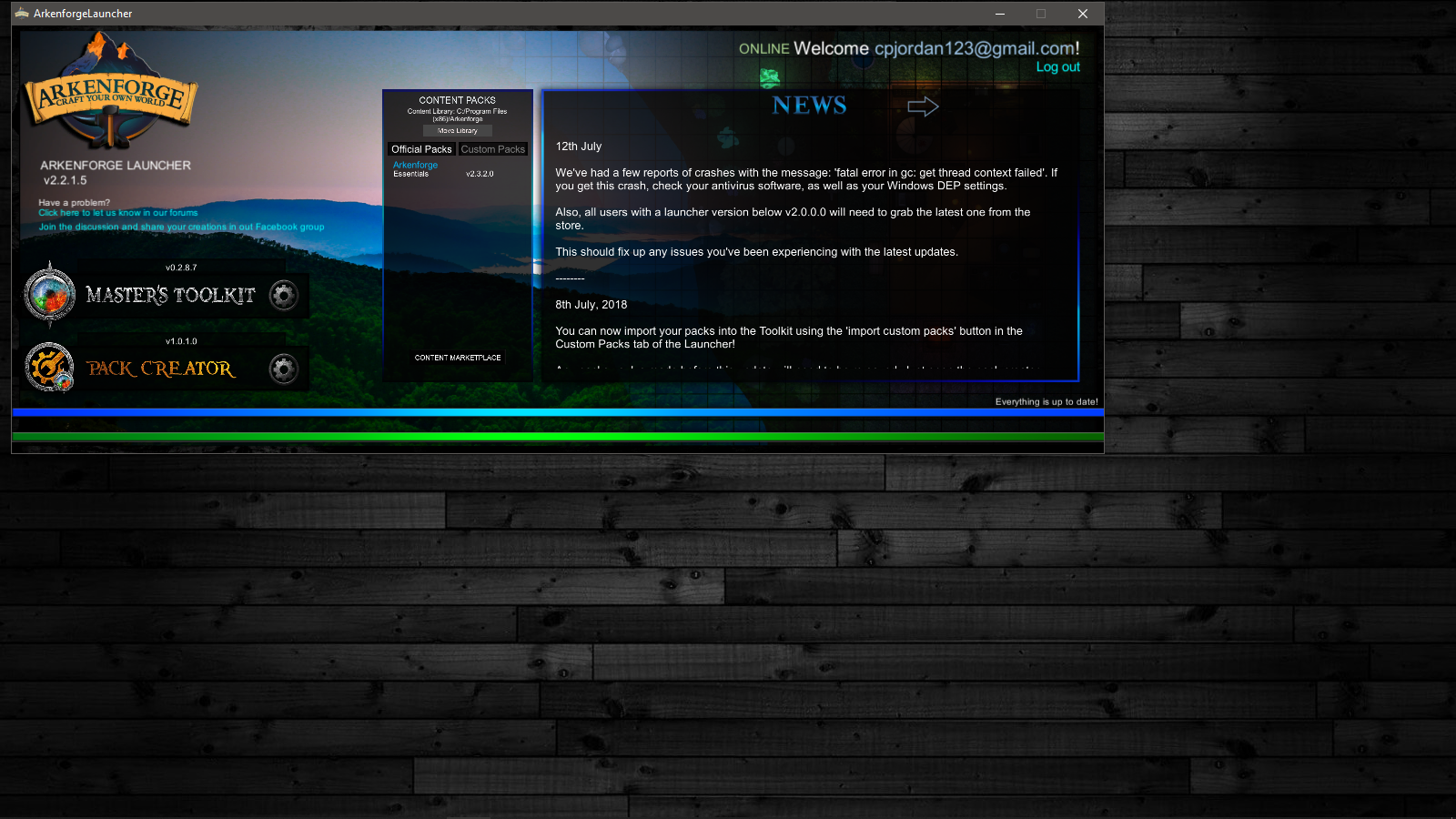The width and height of the screenshot is (1456, 819).
Task: Click the Arkenforge anvil logo
Action: tap(110, 93)
